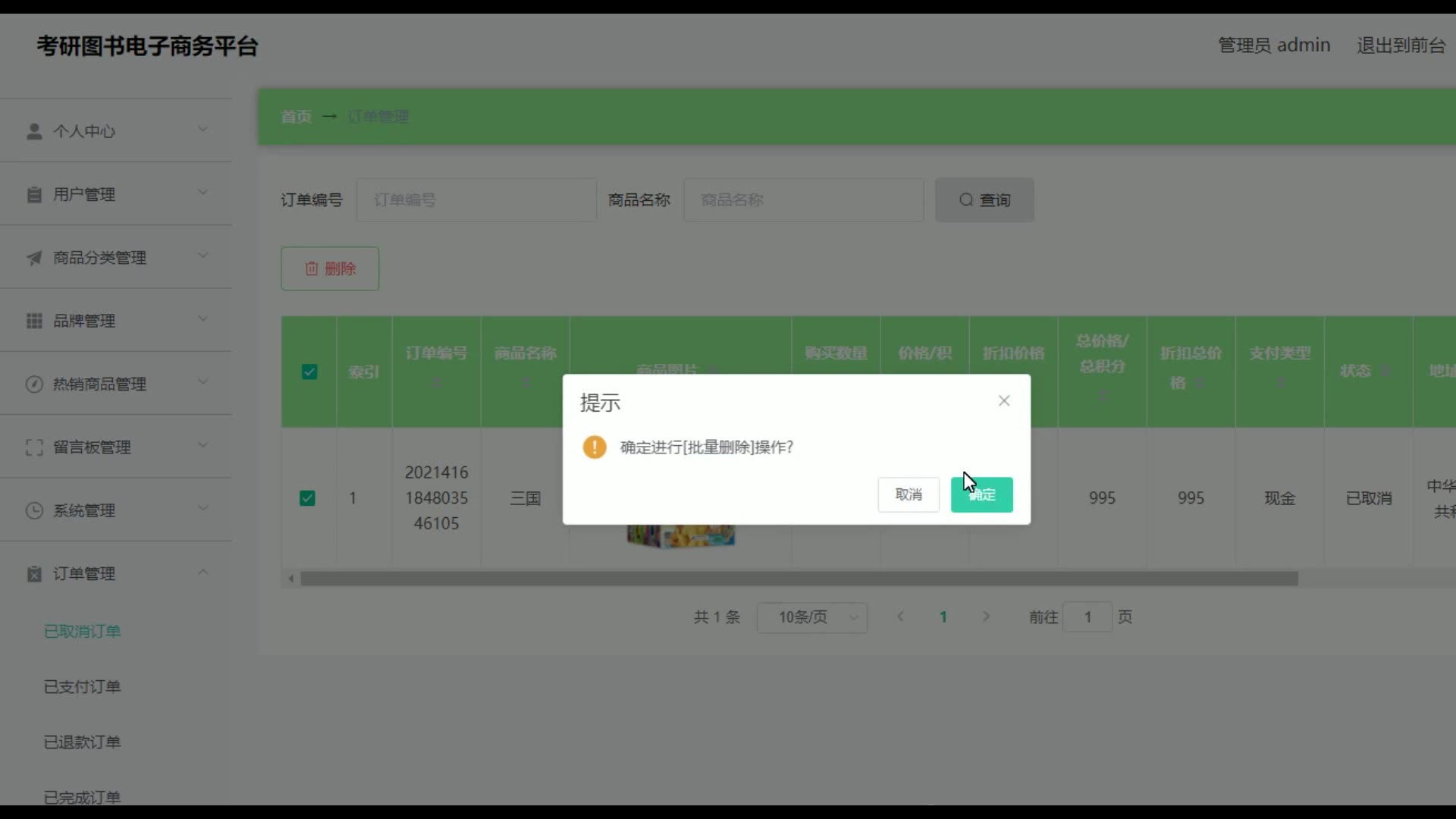Click page number 1 in pagination
The image size is (1456, 819).
pyautogui.click(x=943, y=617)
